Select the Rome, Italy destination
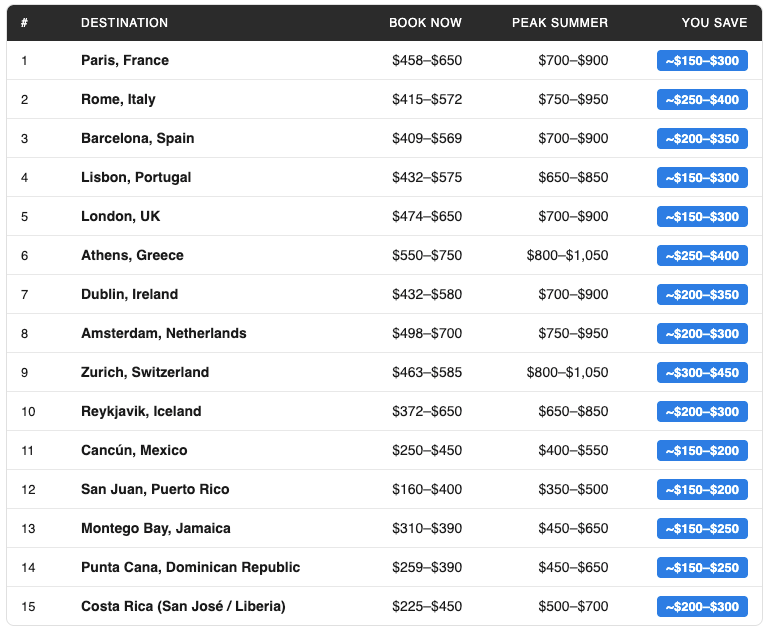 click(118, 99)
